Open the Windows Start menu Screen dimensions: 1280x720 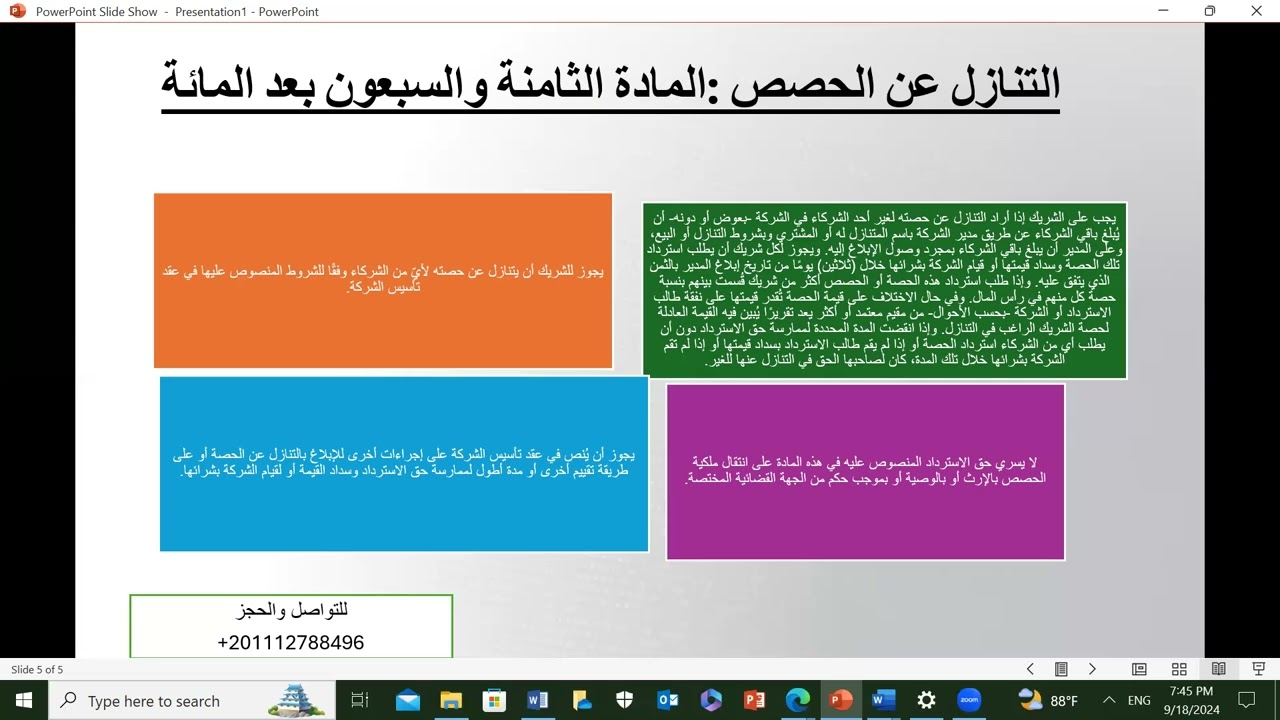24,700
